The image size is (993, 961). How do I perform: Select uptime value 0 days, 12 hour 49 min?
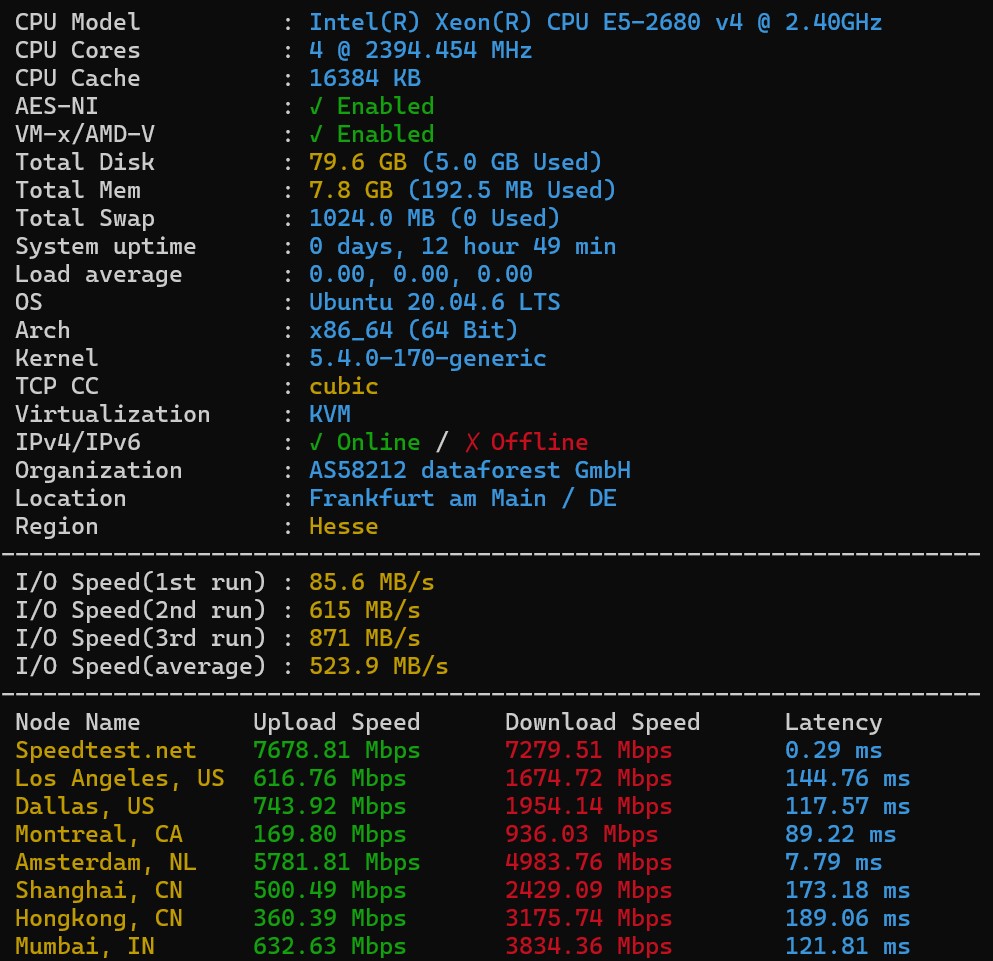(462, 246)
